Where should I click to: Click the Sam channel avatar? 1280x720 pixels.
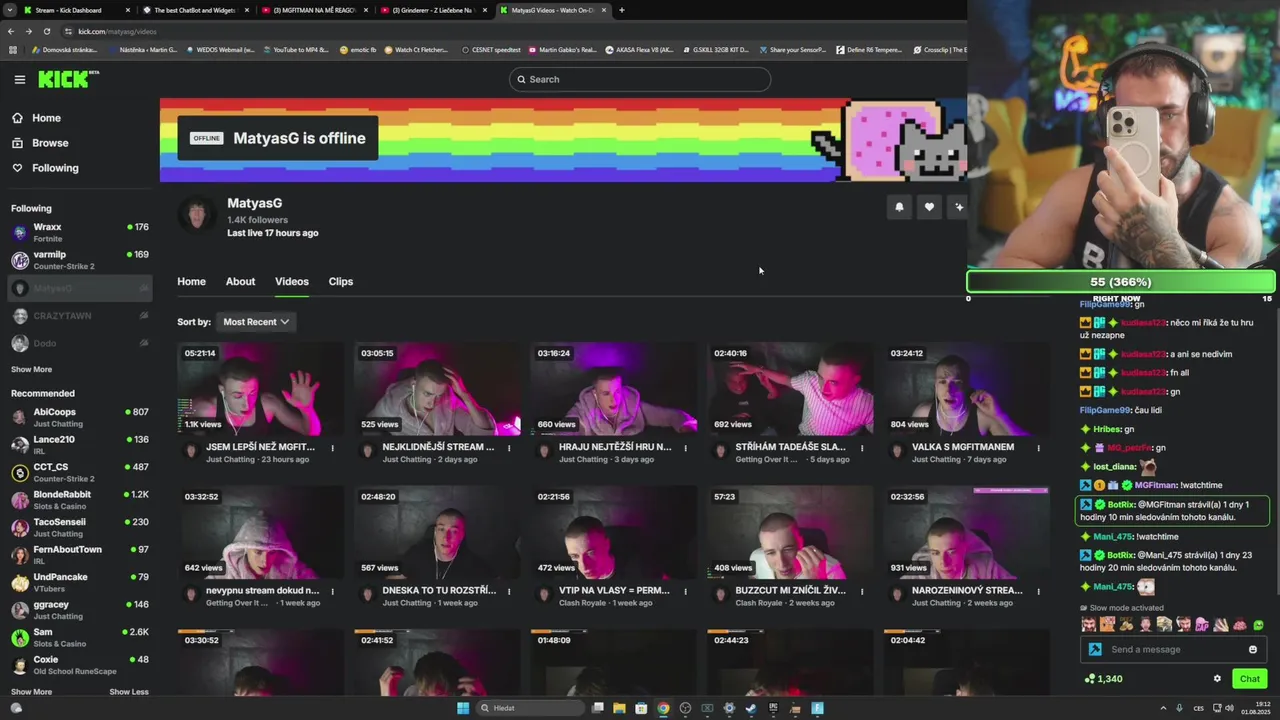point(20,637)
